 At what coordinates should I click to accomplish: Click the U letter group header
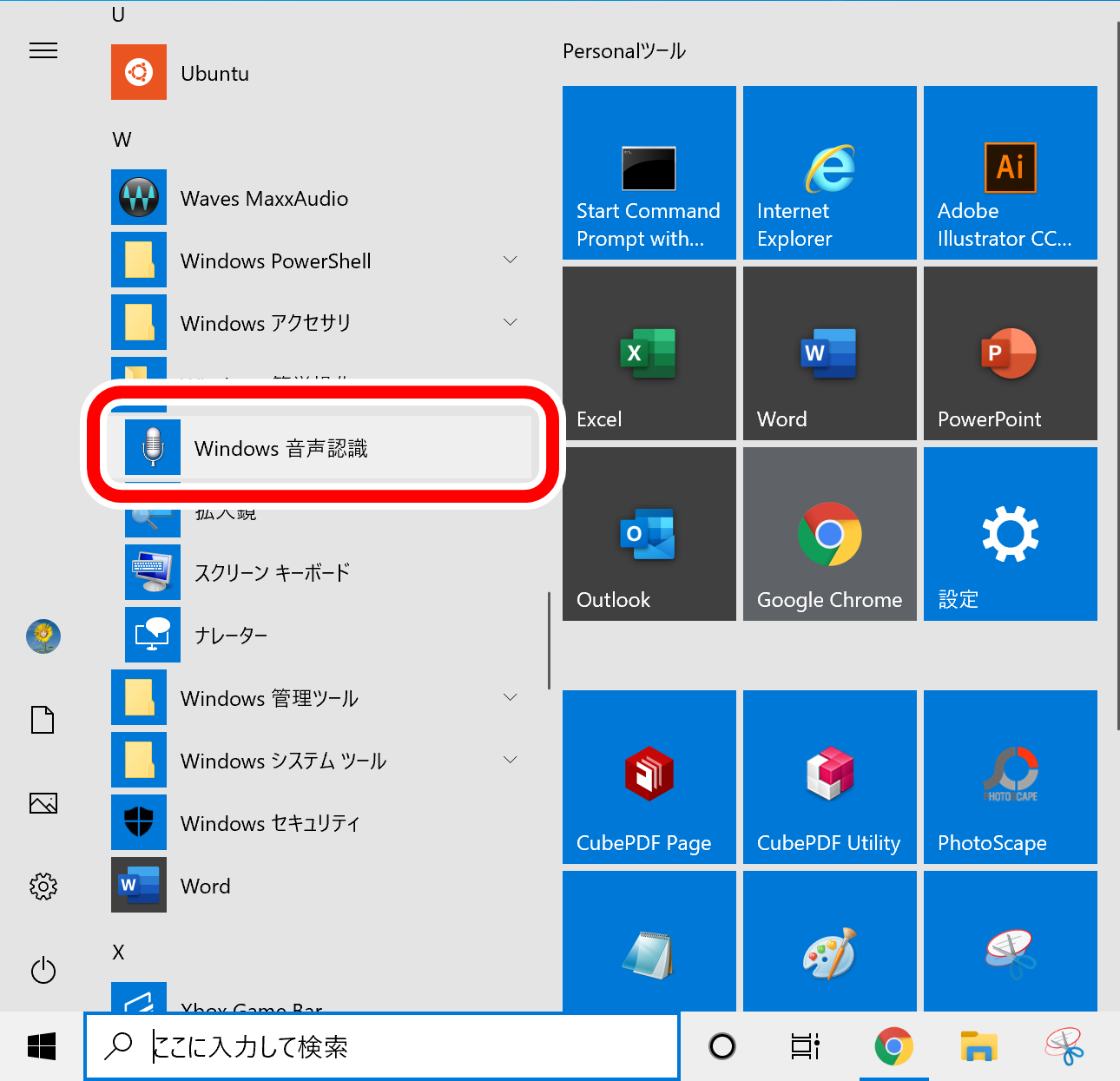click(x=119, y=15)
